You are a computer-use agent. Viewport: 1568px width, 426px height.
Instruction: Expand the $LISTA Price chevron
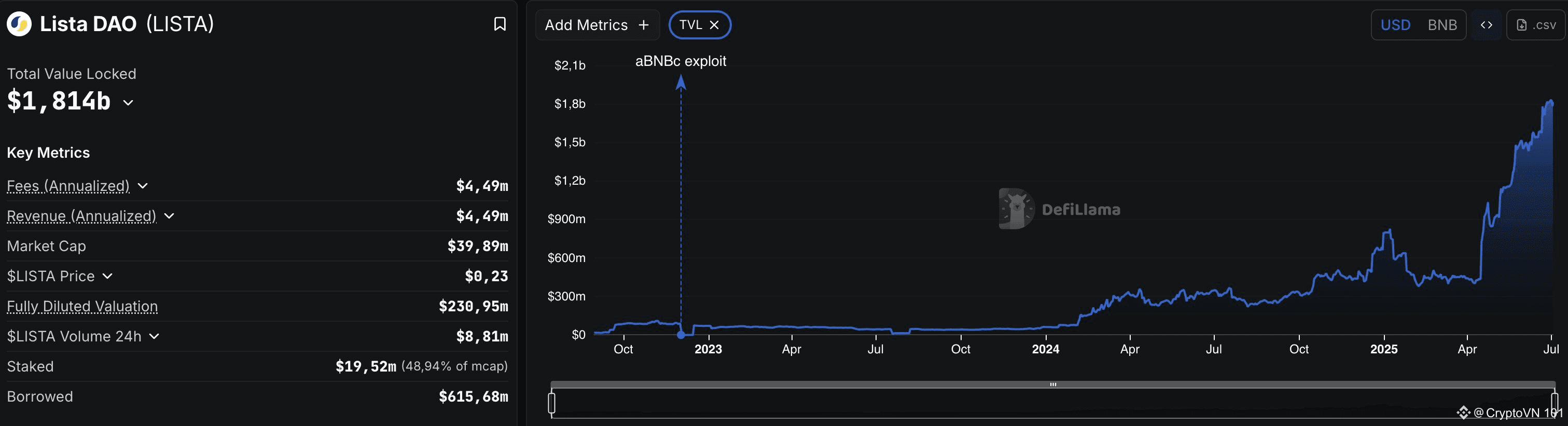(107, 276)
